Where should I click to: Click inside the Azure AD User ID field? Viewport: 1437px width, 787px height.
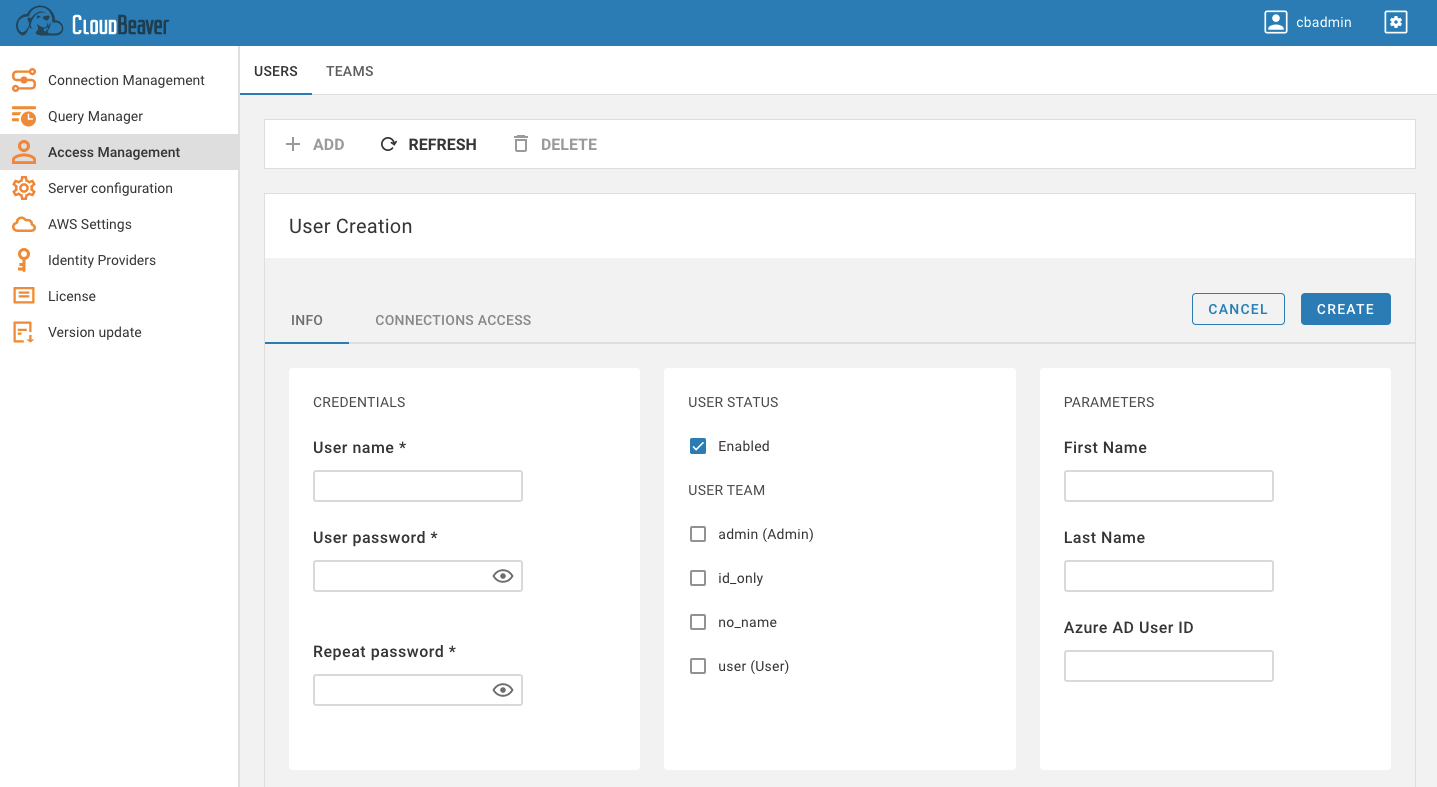click(1168, 665)
